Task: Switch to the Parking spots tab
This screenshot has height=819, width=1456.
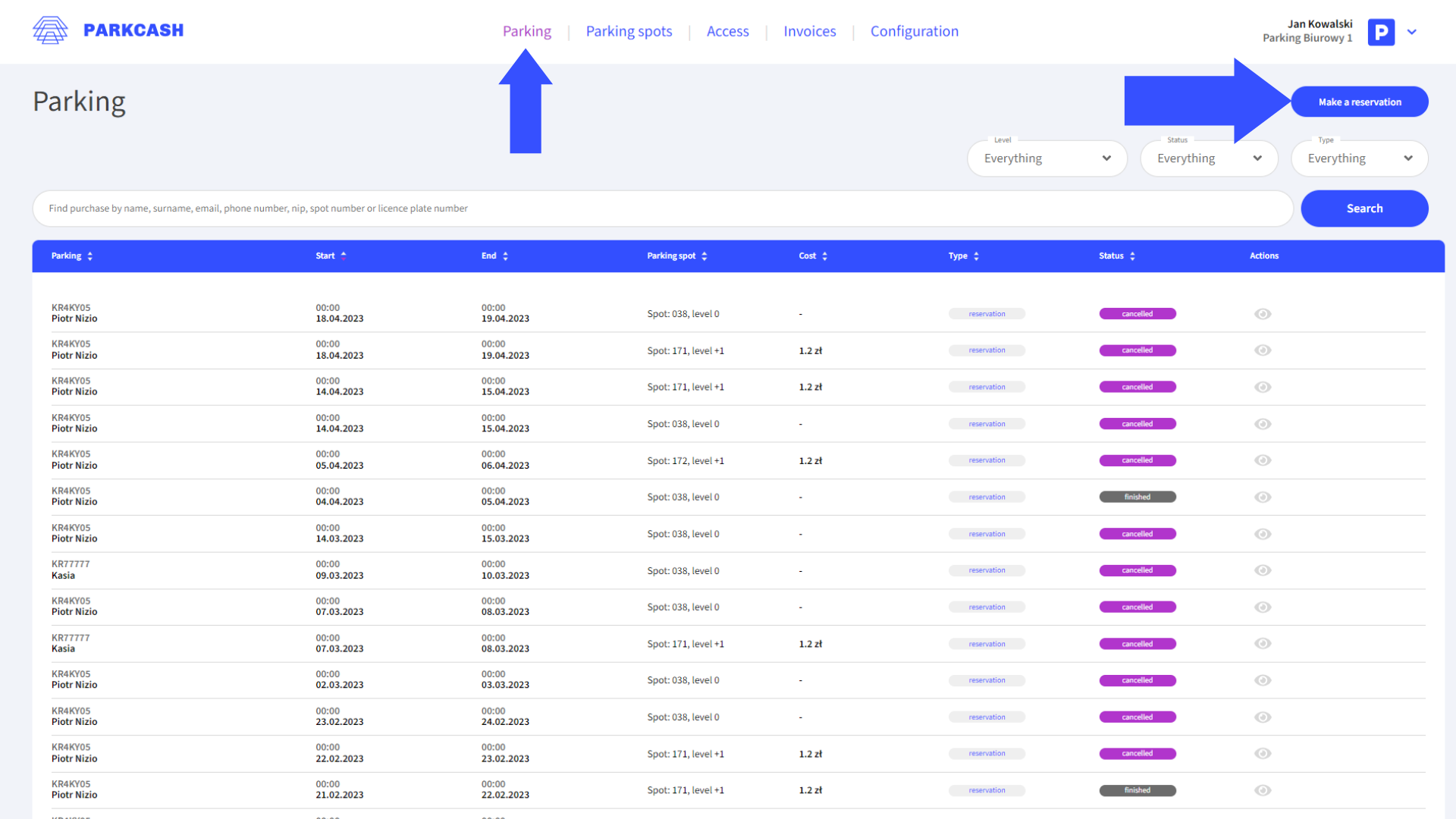Action: pyautogui.click(x=629, y=31)
